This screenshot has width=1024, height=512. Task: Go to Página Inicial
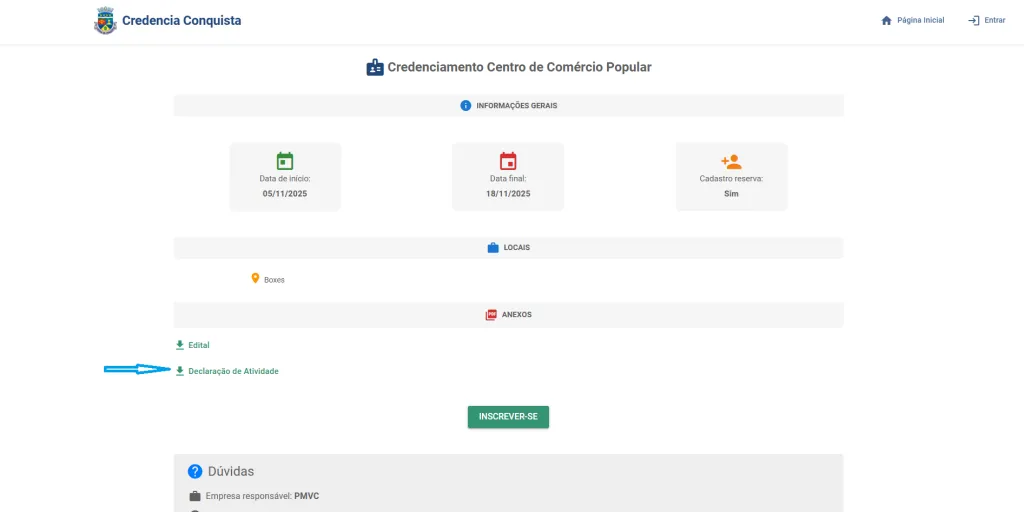tap(920, 21)
